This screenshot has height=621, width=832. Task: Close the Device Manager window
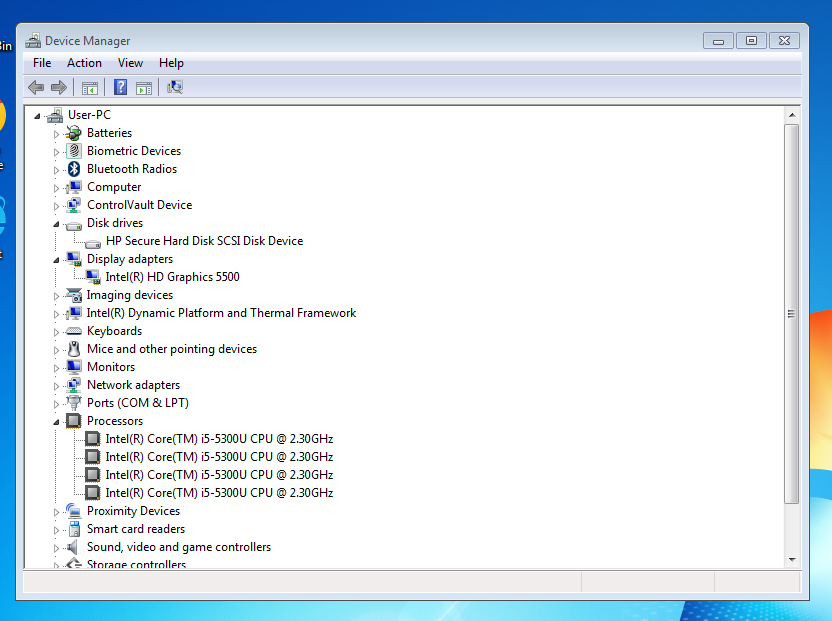(784, 41)
